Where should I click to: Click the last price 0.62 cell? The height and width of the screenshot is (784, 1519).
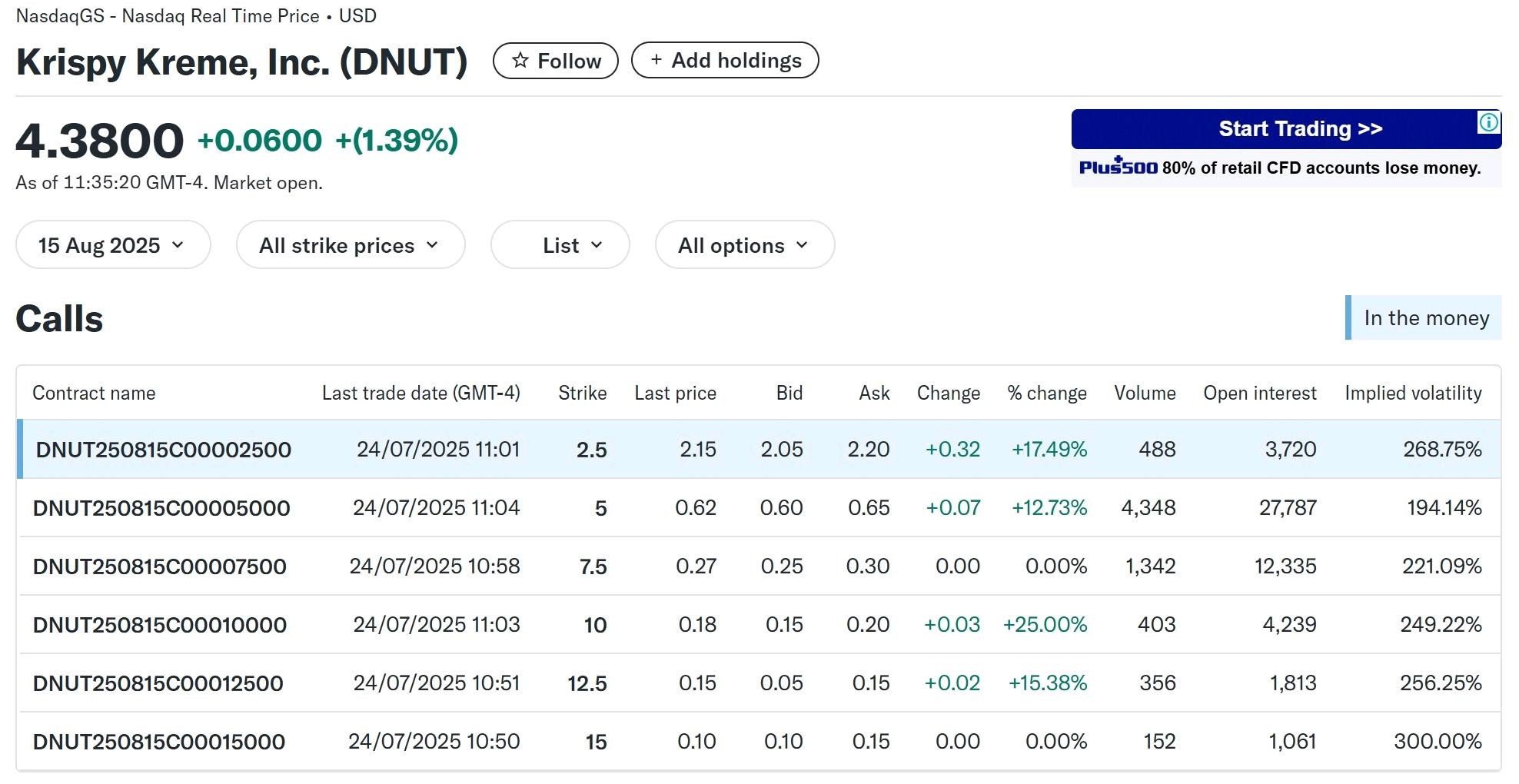(696, 508)
